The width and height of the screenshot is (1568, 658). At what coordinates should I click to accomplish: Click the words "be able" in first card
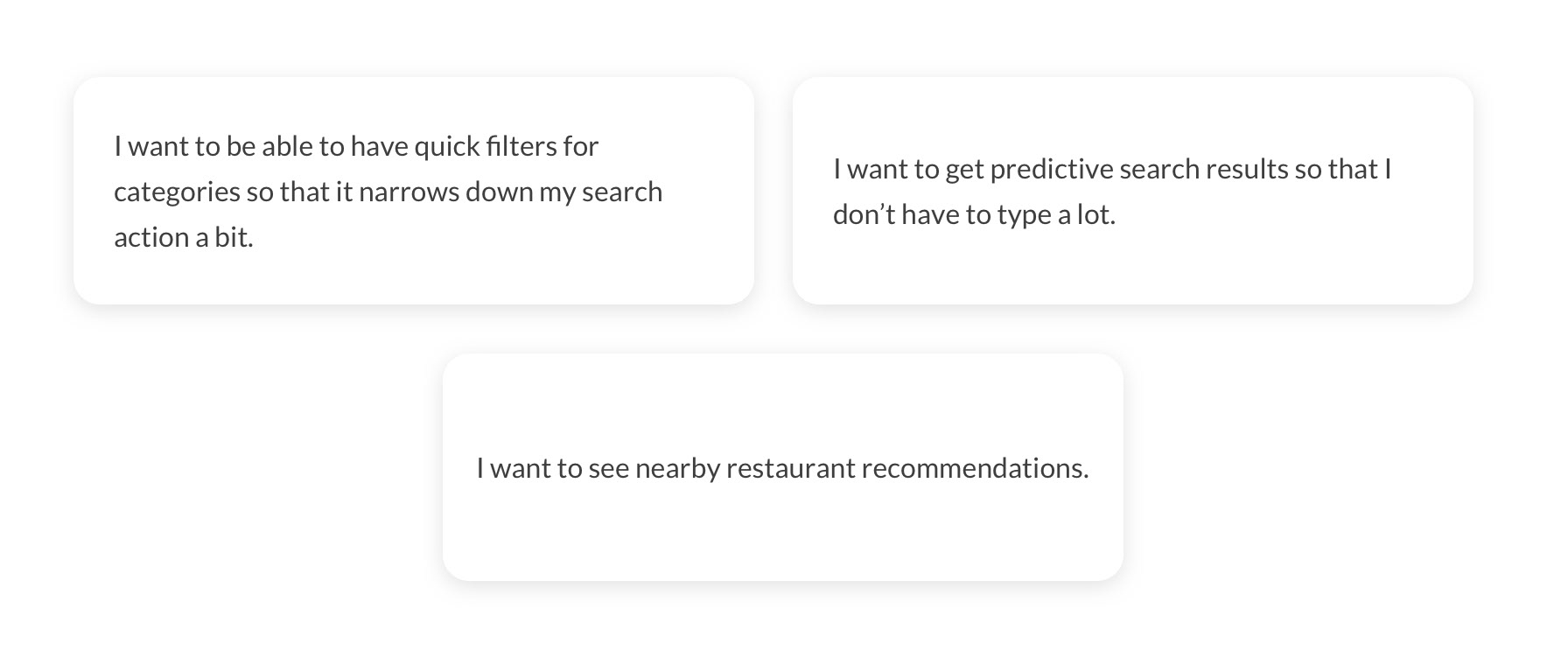pyautogui.click(x=262, y=146)
